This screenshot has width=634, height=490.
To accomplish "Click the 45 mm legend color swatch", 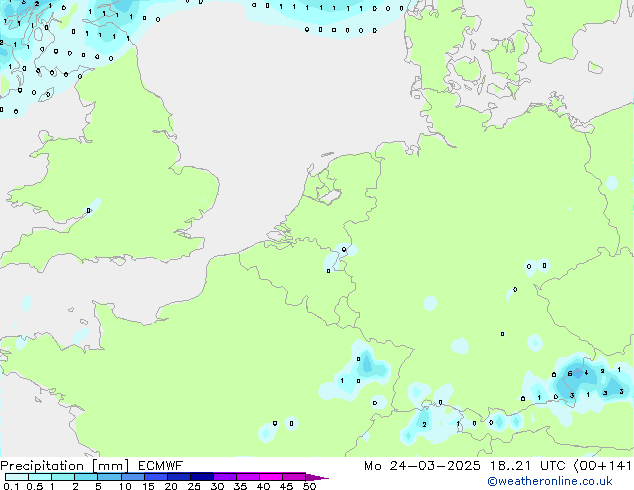I will click(294, 477).
